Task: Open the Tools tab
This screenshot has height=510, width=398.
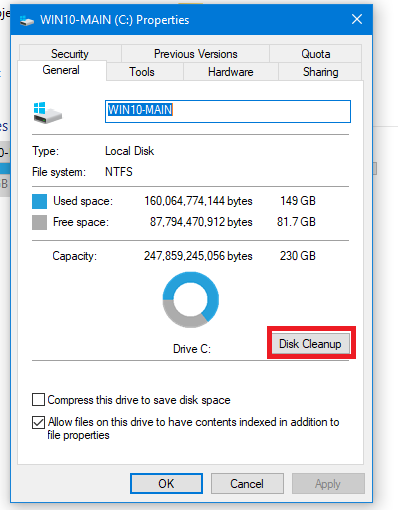Action: 142,72
